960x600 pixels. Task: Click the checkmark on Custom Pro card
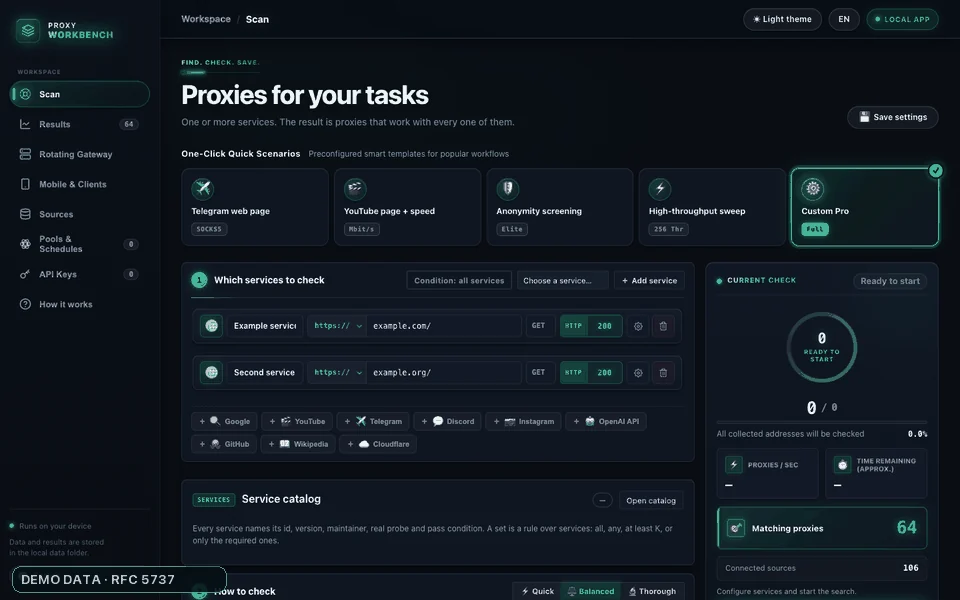click(x=936, y=170)
